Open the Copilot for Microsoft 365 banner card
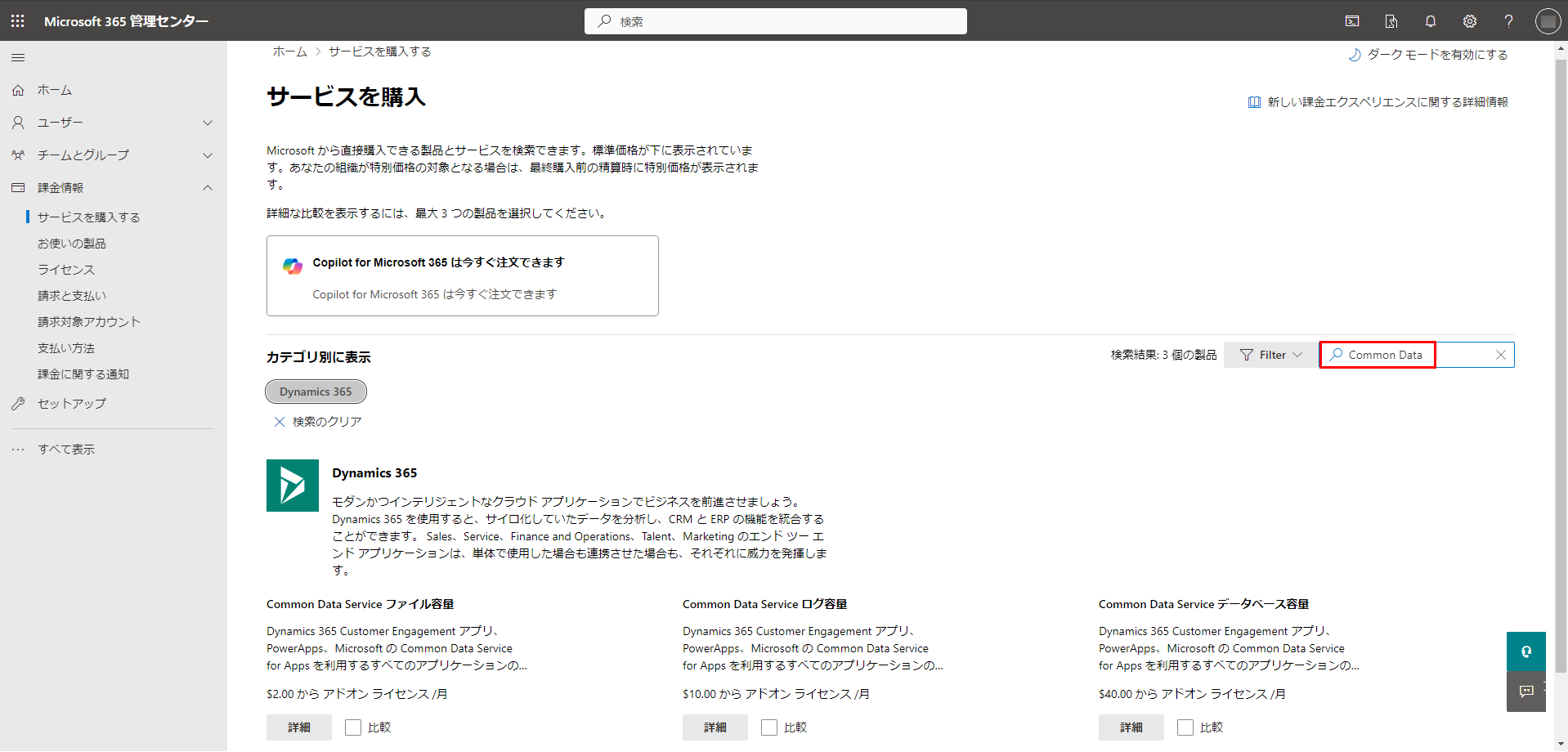This screenshot has height=752, width=1568. point(463,276)
